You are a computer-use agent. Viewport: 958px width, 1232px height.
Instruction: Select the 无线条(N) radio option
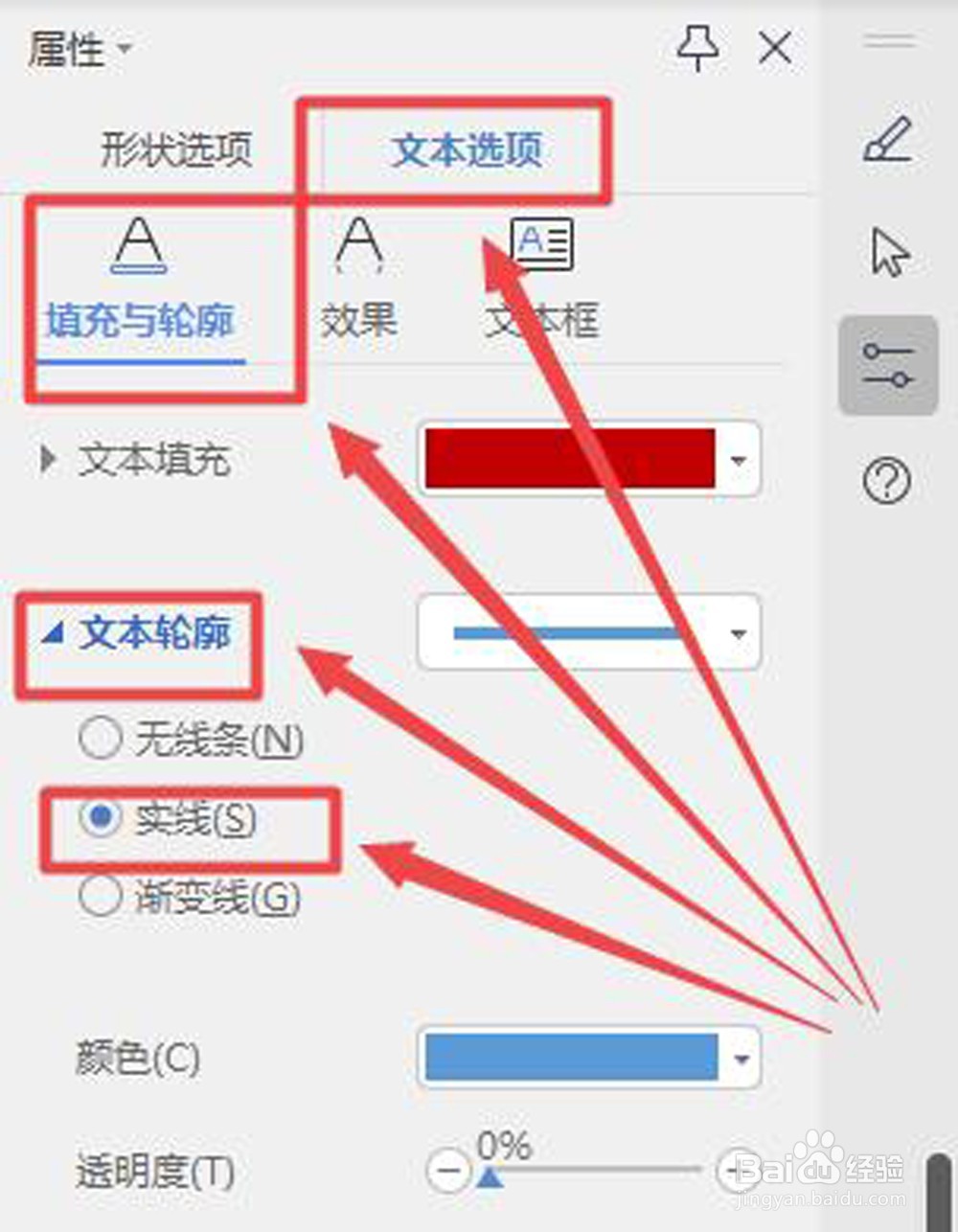tap(101, 739)
